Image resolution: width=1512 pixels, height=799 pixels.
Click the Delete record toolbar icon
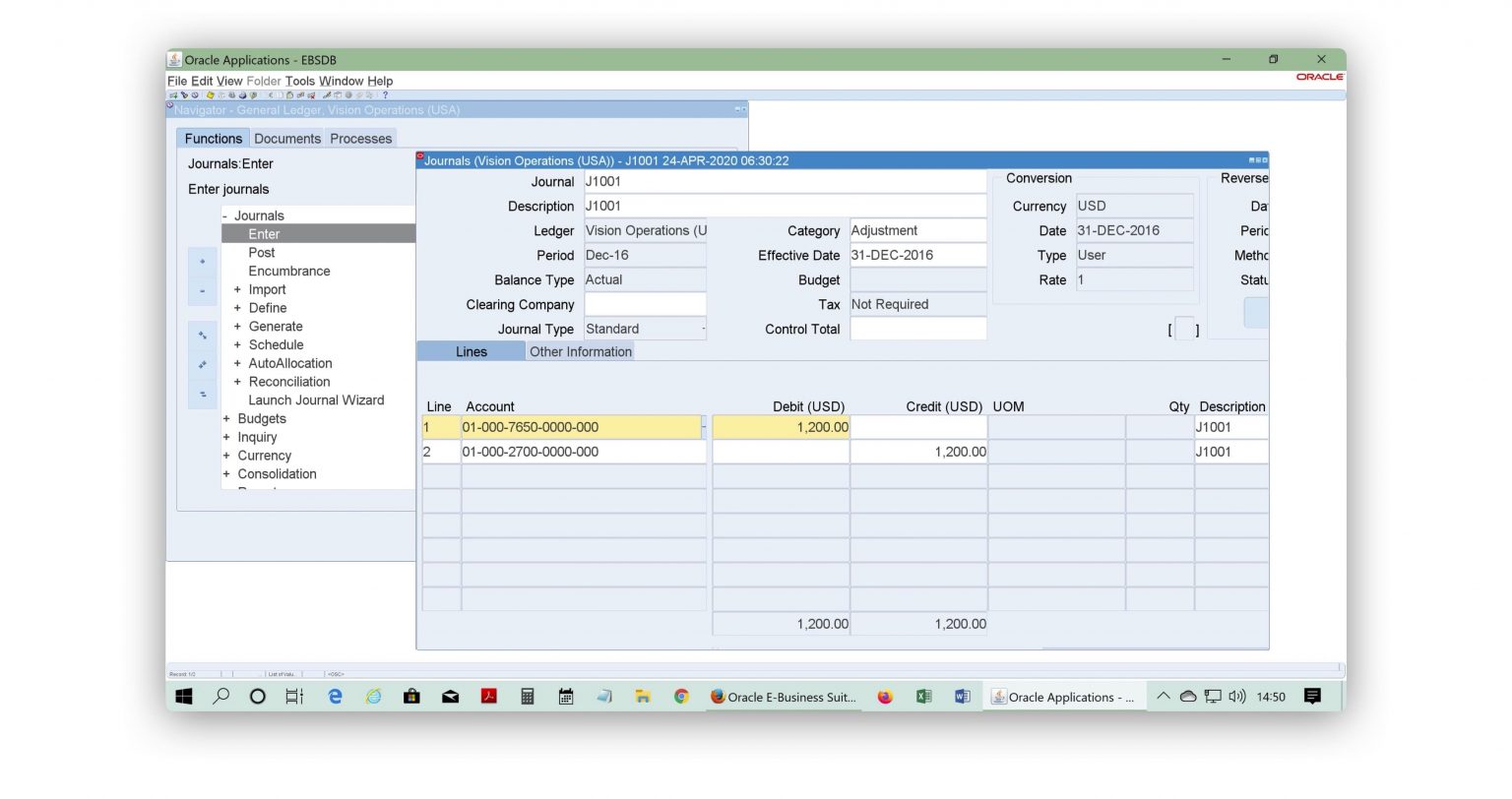tap(311, 95)
